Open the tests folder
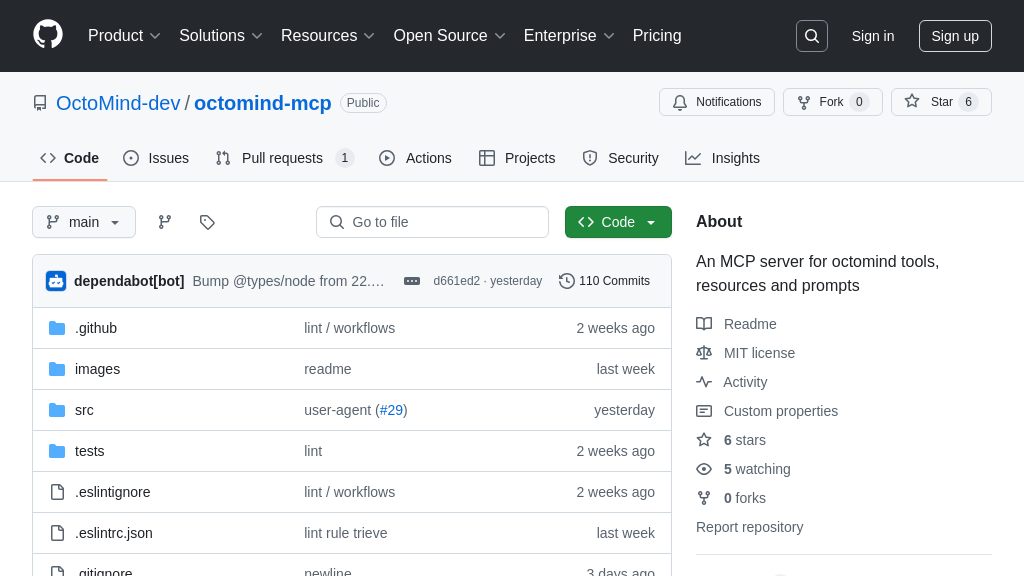This screenshot has width=1024, height=576. pos(89,451)
